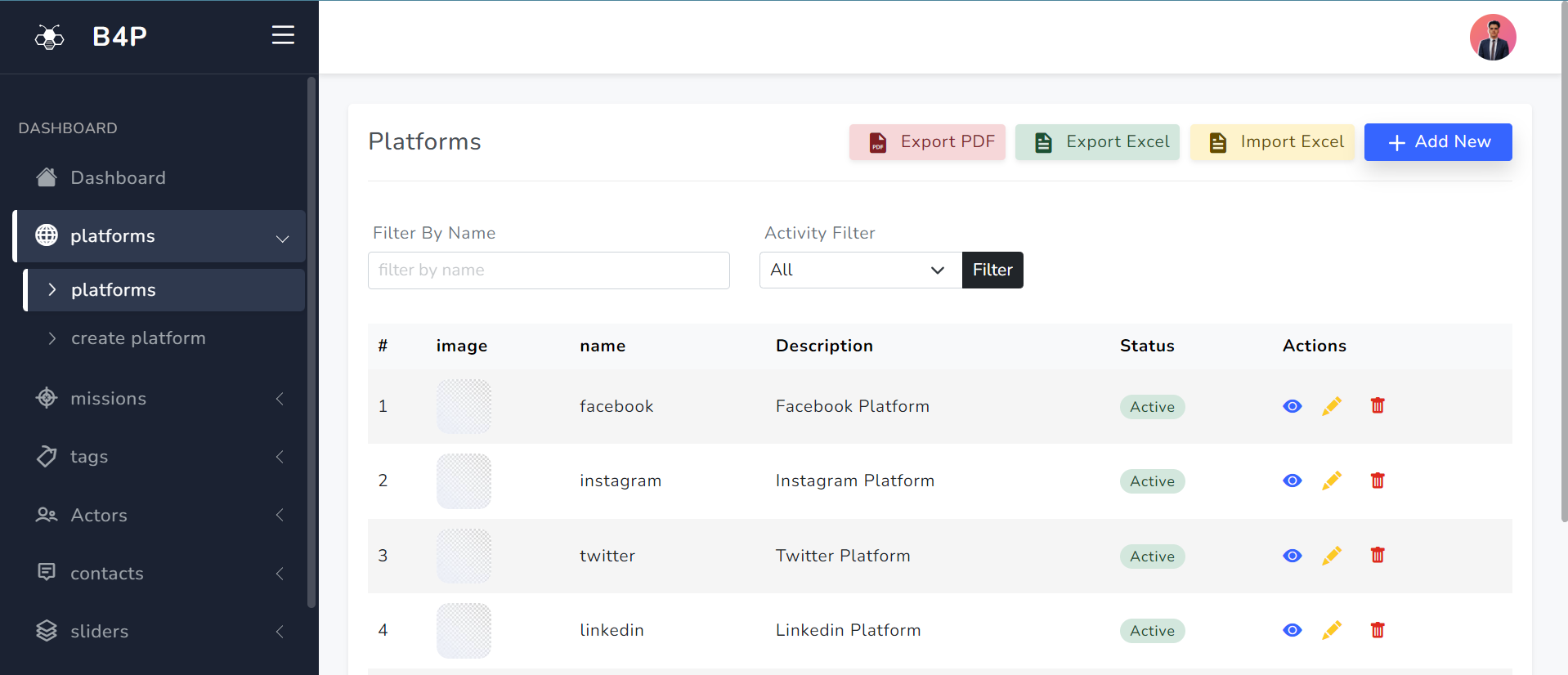Click the hamburger menu icon
This screenshot has height=675, width=1568.
(283, 35)
